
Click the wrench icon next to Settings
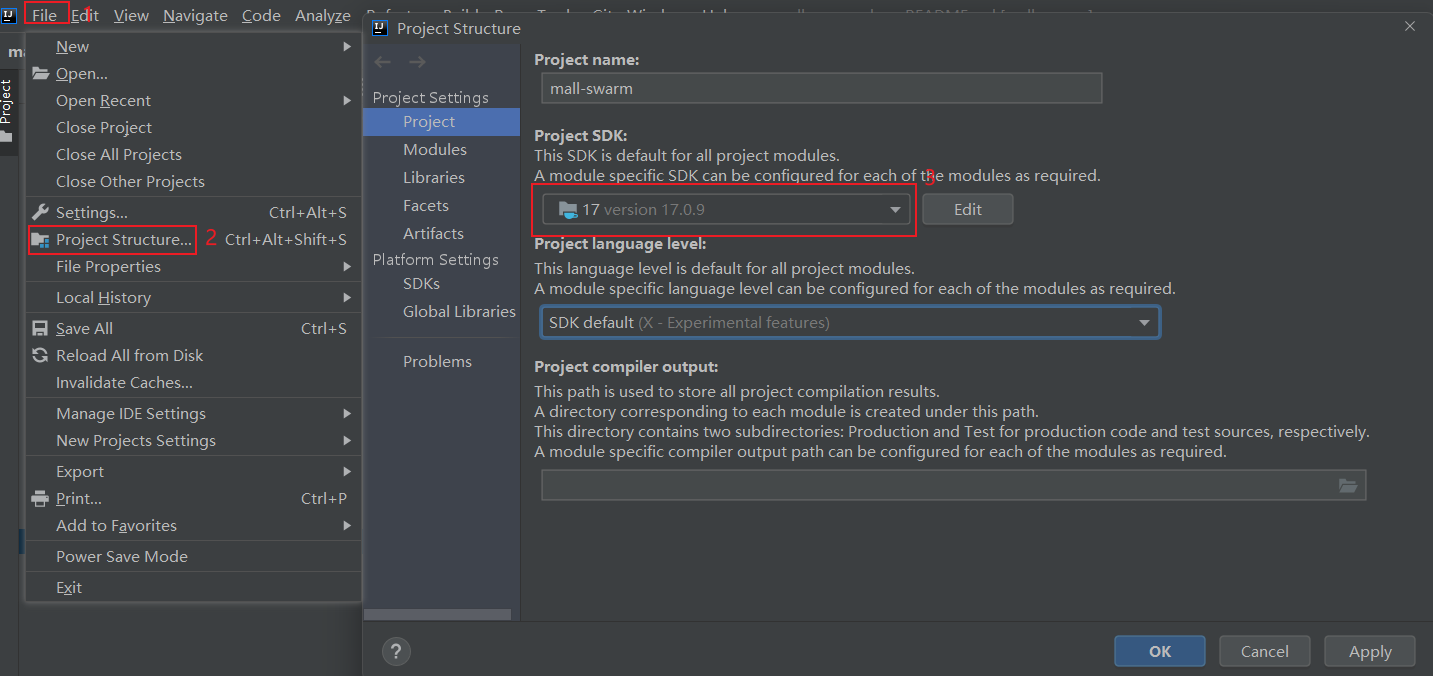click(40, 212)
